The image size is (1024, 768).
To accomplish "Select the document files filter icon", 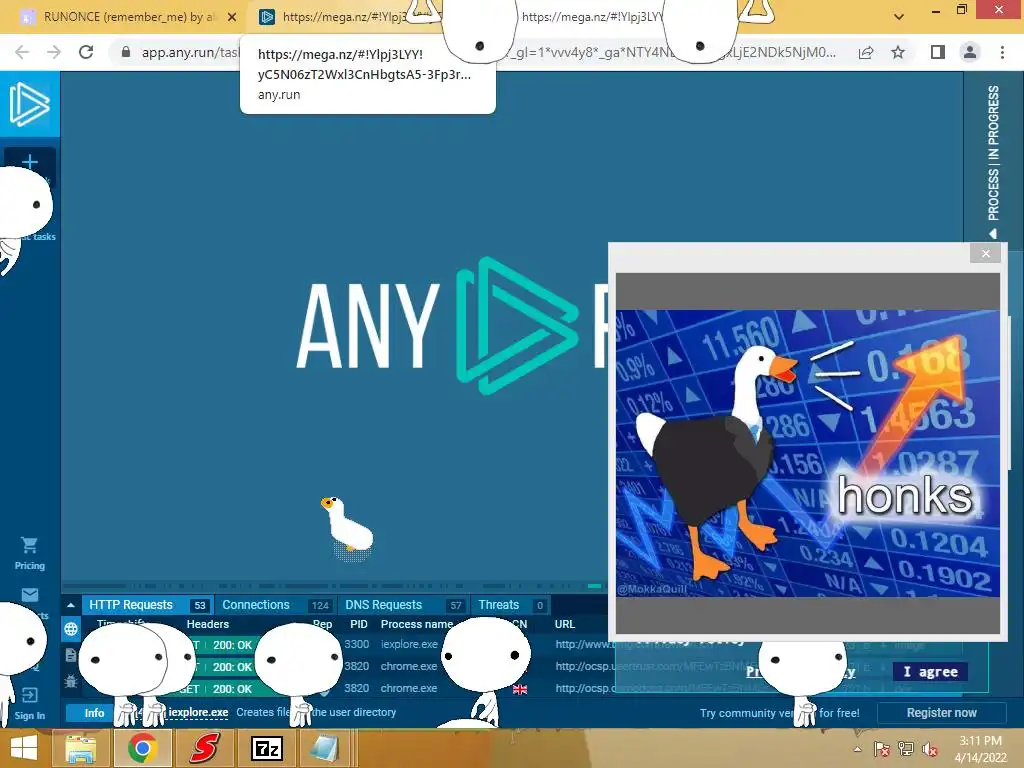I will click(x=71, y=655).
